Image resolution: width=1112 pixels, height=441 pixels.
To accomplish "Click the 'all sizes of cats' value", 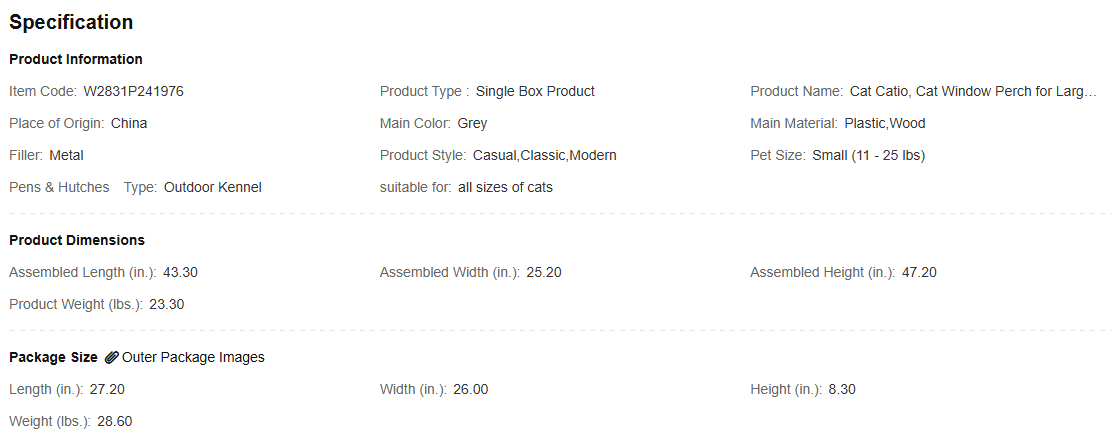I will click(505, 187).
